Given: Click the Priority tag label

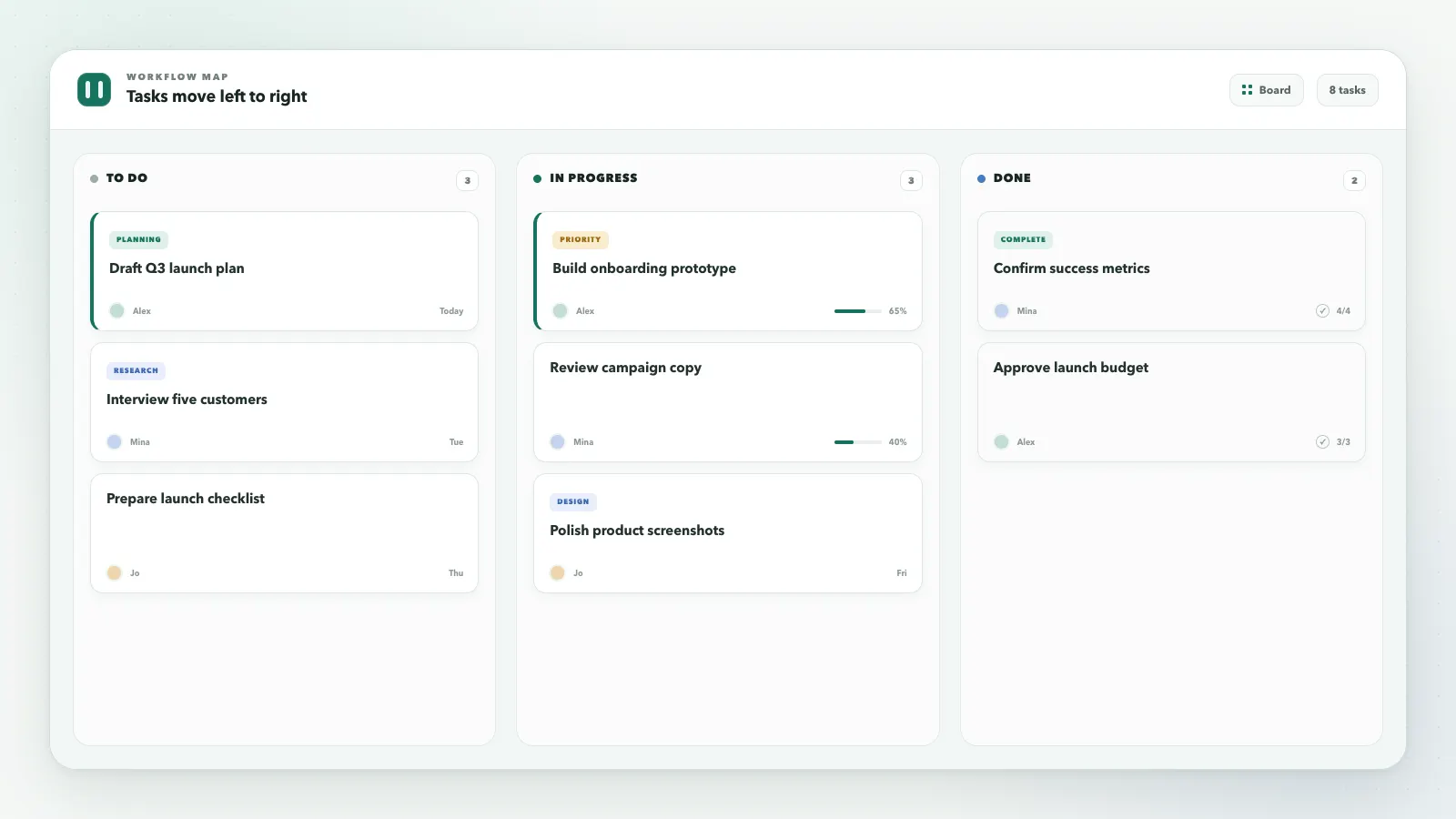Looking at the screenshot, I should pyautogui.click(x=580, y=240).
